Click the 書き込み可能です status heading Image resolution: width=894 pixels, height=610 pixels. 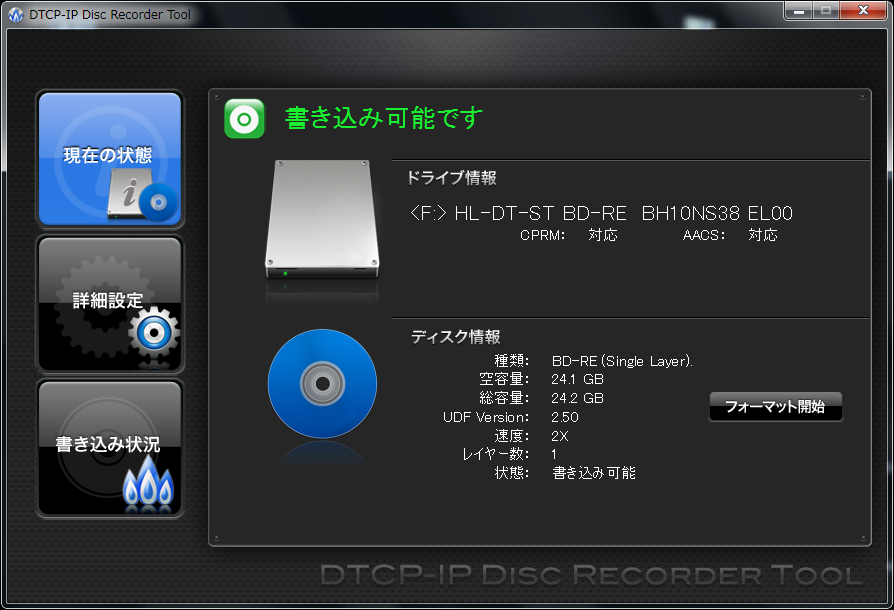(x=384, y=118)
